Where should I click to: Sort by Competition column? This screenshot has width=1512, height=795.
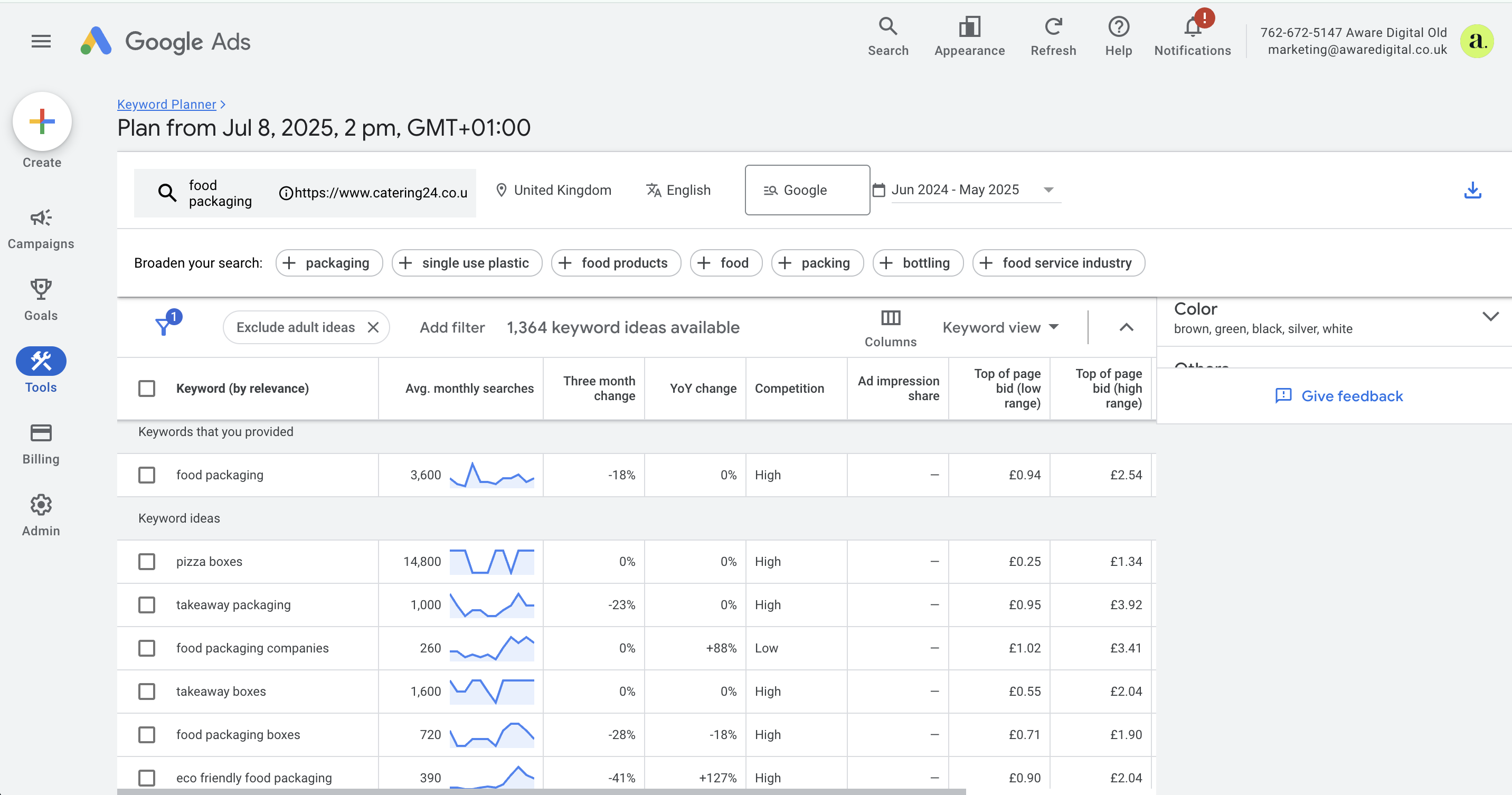click(x=789, y=389)
